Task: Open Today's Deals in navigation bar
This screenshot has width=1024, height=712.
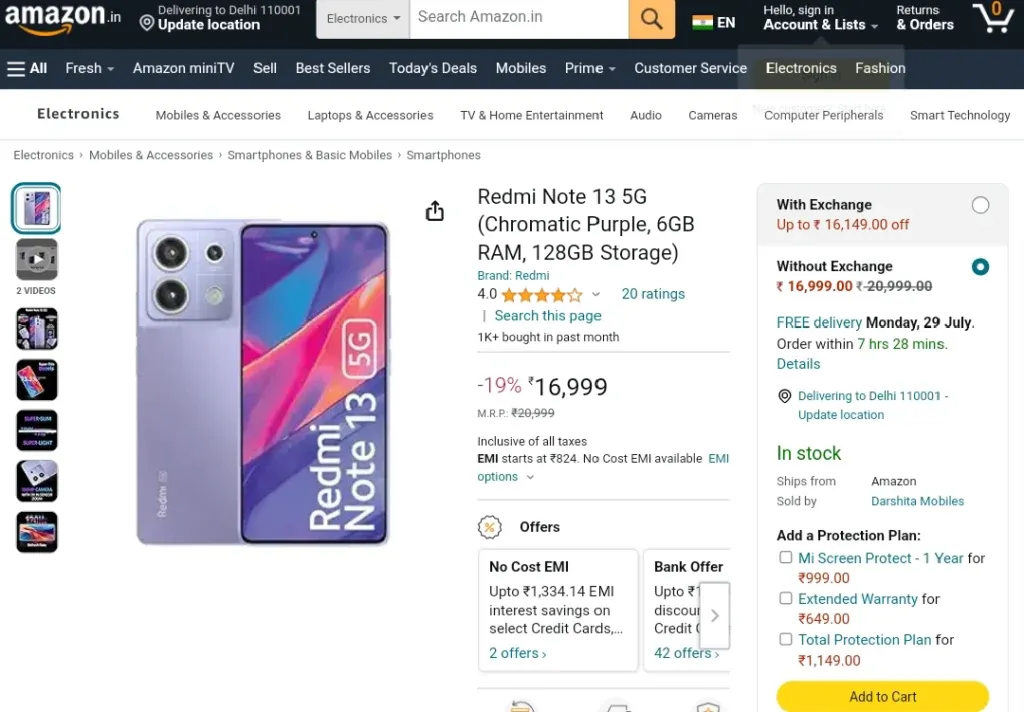Action: click(432, 68)
